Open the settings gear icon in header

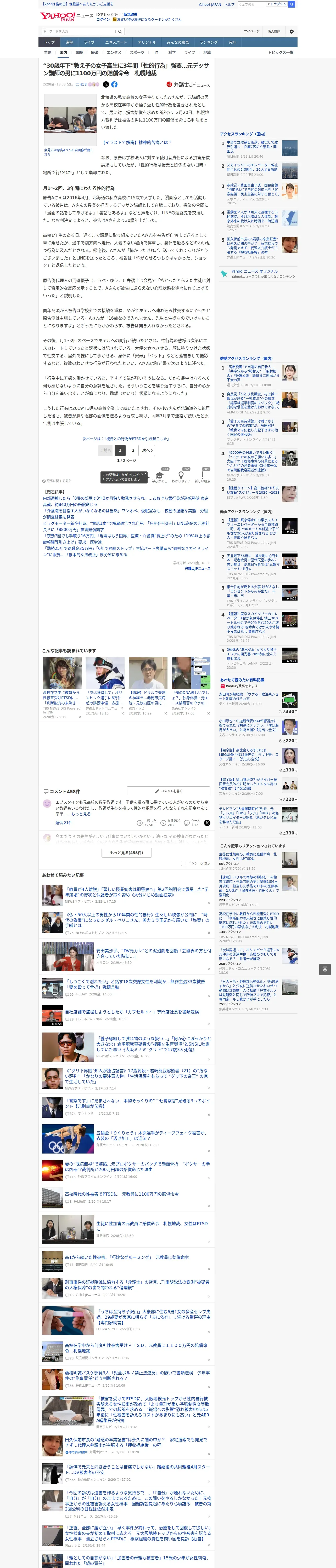click(x=292, y=32)
